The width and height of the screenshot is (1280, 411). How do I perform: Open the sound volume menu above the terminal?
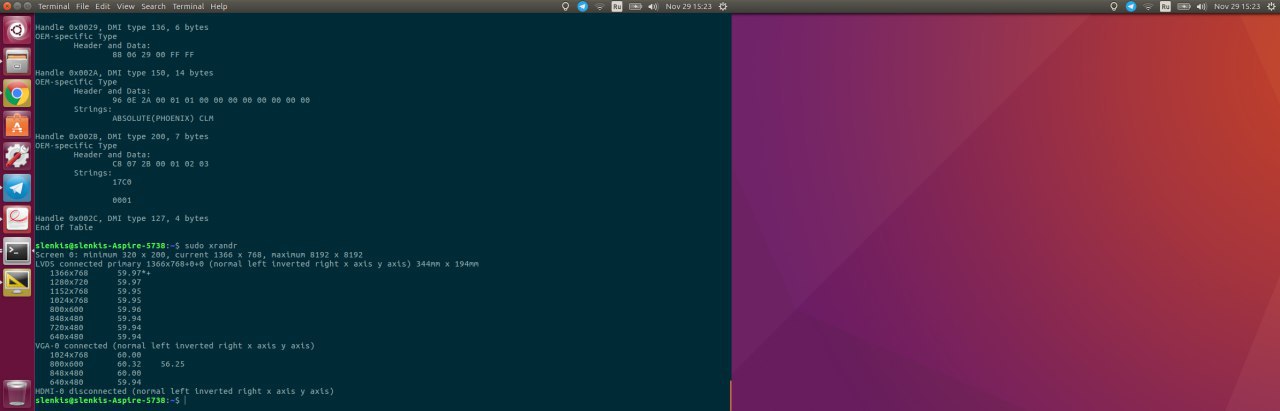[x=653, y=6]
